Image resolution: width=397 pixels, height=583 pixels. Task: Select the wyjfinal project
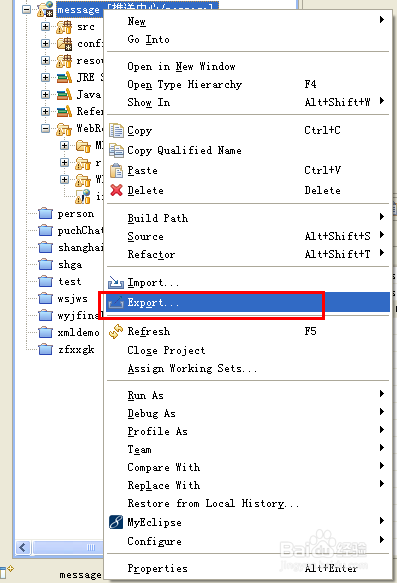coord(80,316)
